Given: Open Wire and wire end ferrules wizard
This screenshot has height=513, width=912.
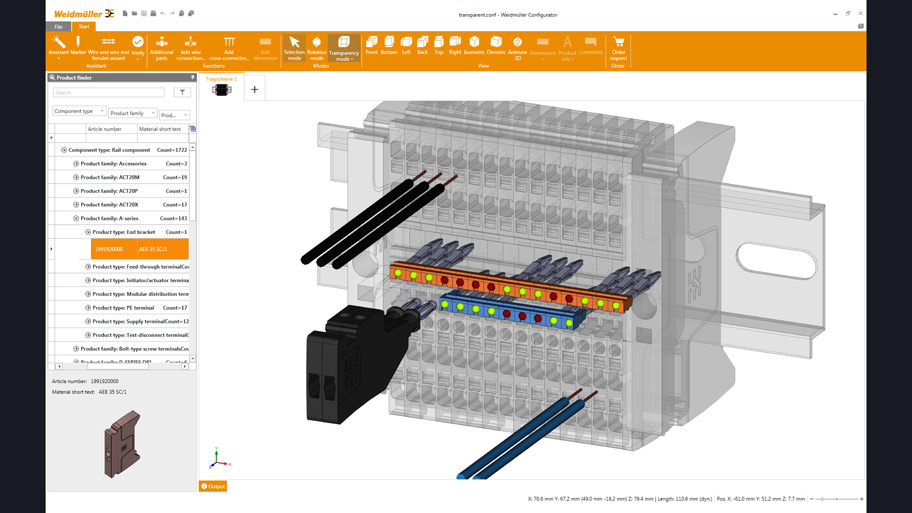Looking at the screenshot, I should coord(108,46).
